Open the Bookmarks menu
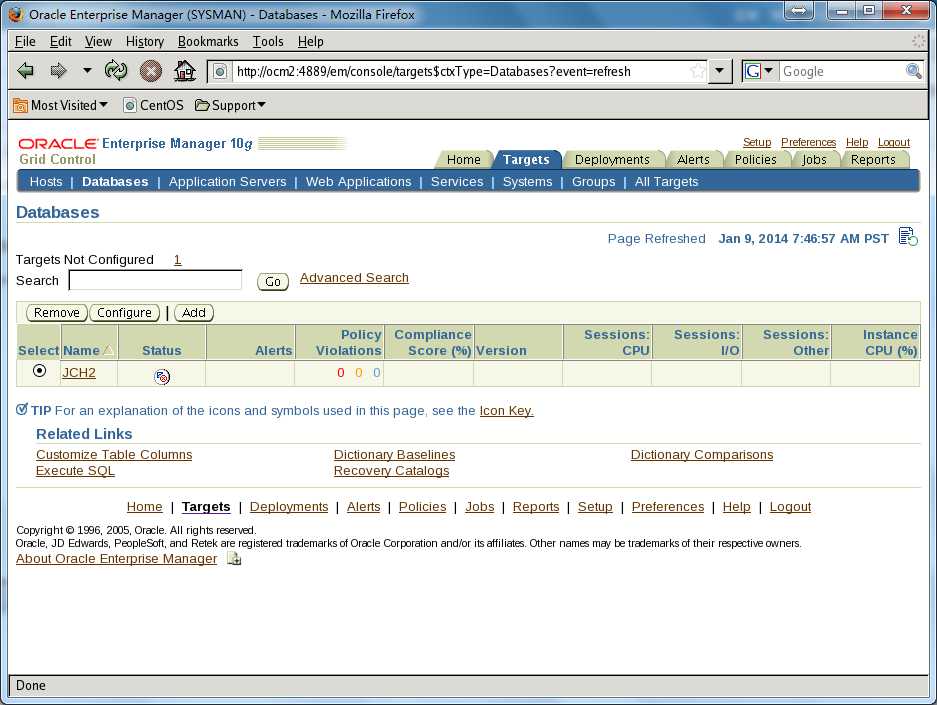The width and height of the screenshot is (937, 705). 208,41
